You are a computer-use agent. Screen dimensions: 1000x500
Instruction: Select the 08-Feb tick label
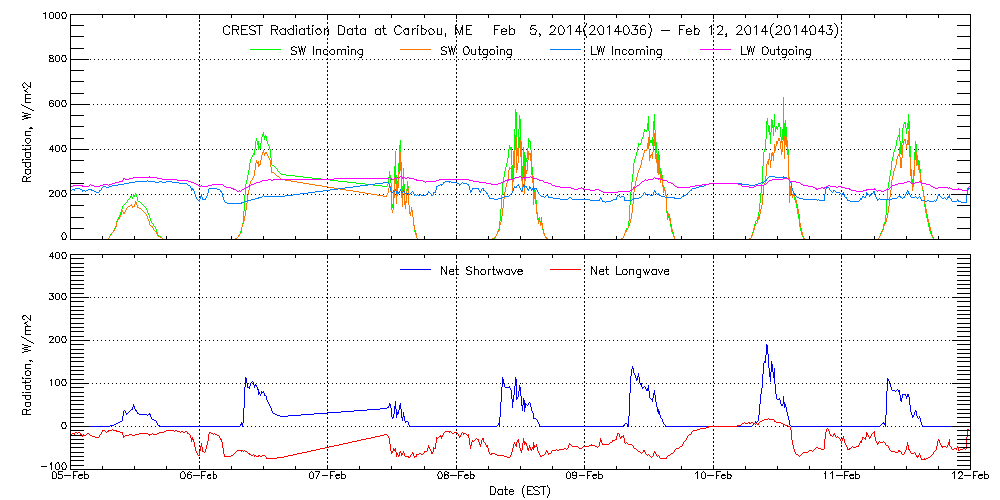(x=456, y=478)
